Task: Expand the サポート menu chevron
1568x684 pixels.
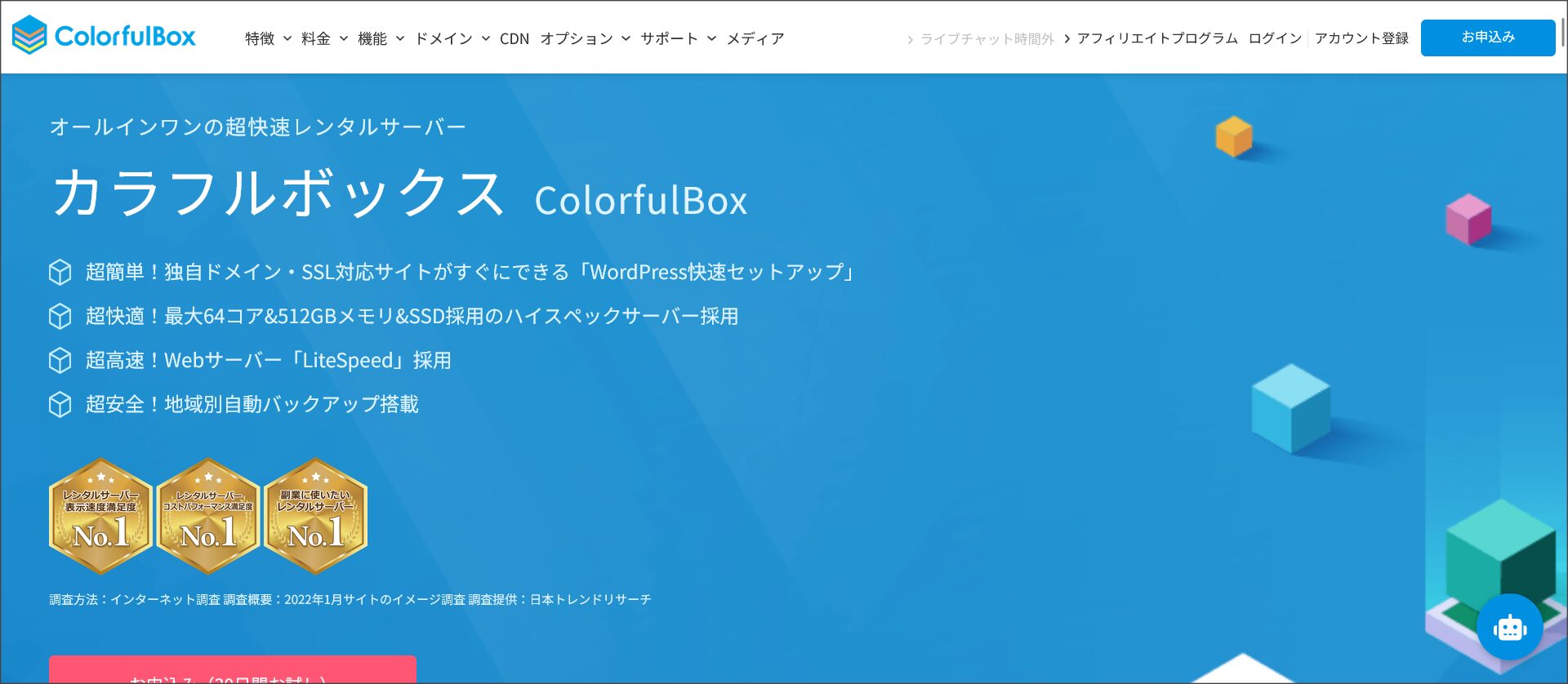Action: tap(712, 38)
